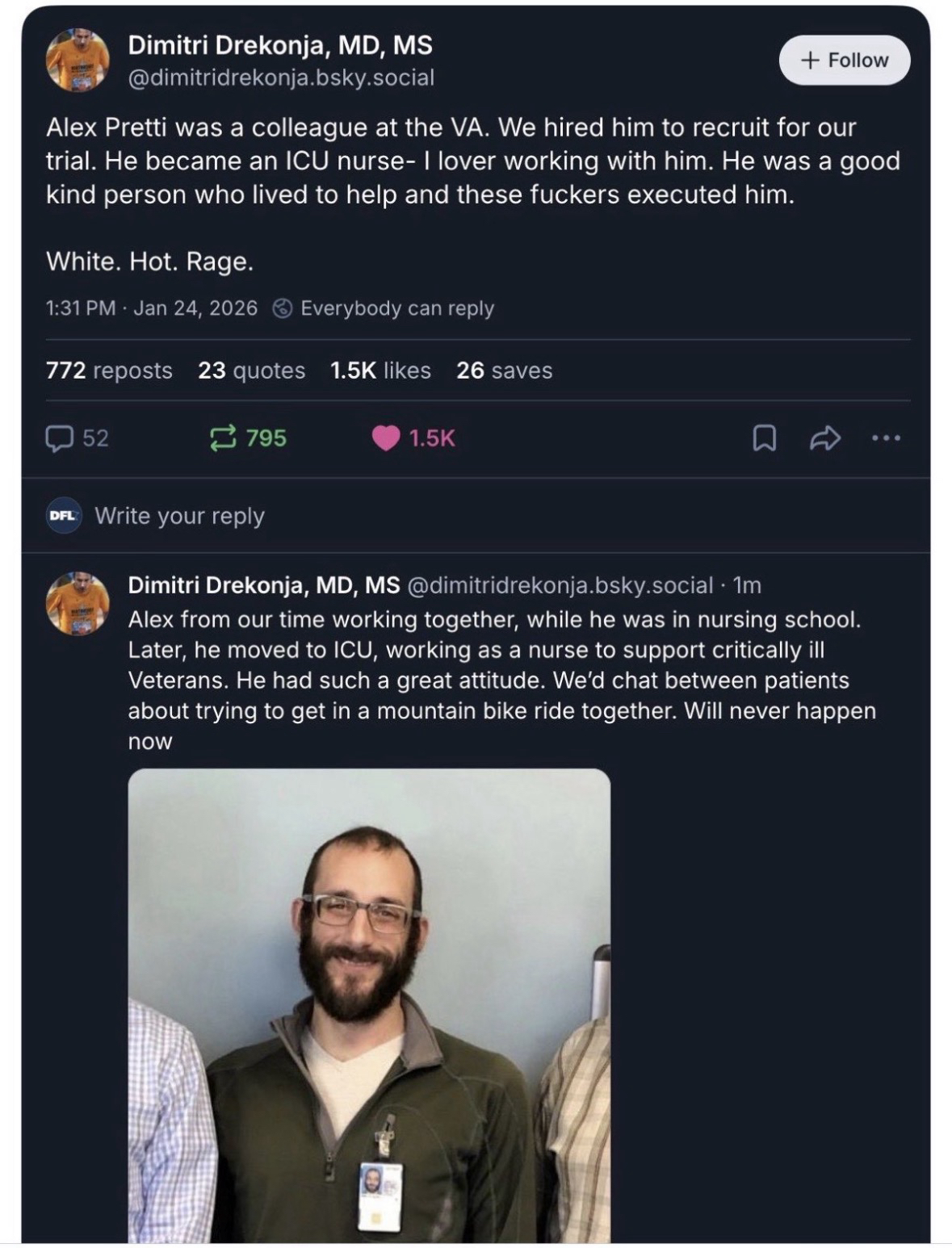Open the author avatar at top of post
The height and width of the screenshot is (1248, 952).
tap(78, 61)
